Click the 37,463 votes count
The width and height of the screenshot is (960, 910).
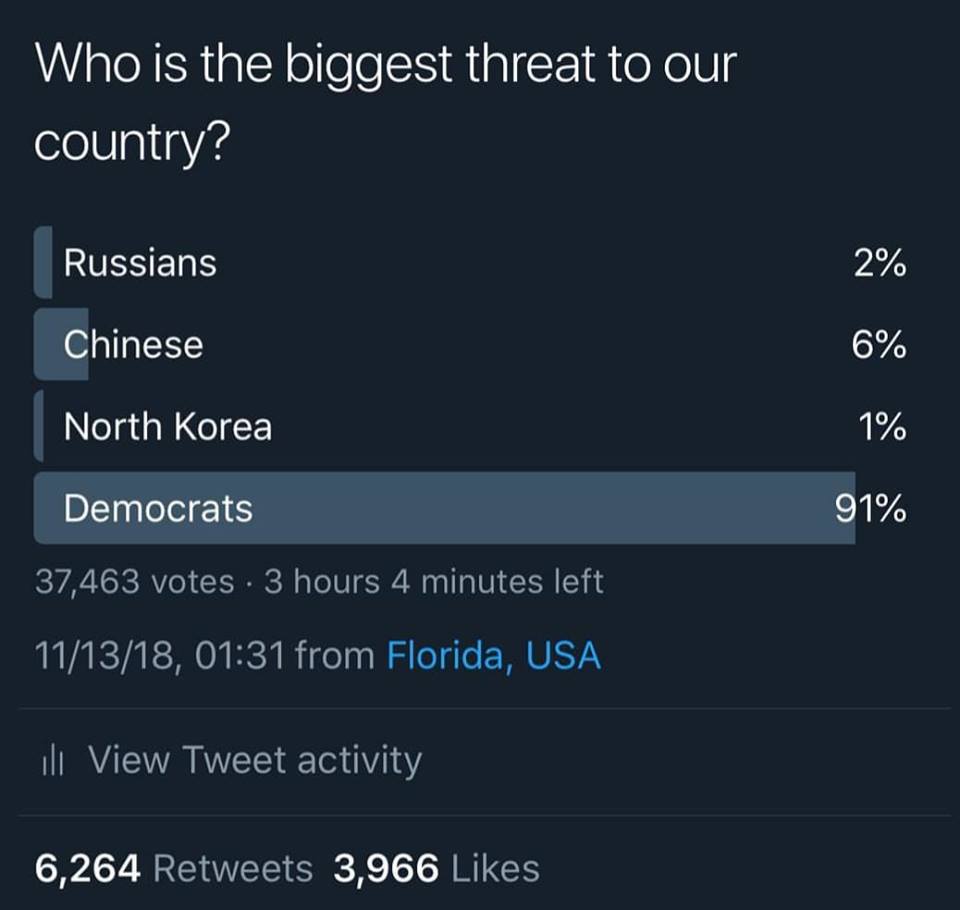point(135,582)
